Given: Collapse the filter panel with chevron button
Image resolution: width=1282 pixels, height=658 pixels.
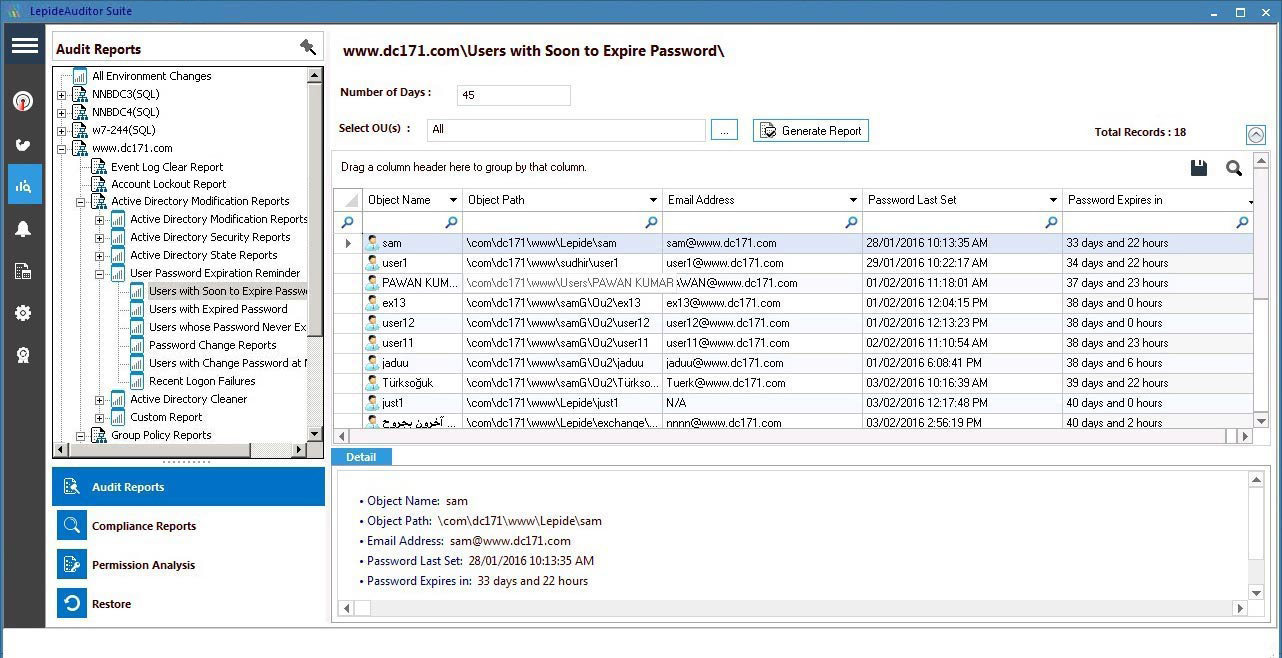Looking at the screenshot, I should (1256, 134).
